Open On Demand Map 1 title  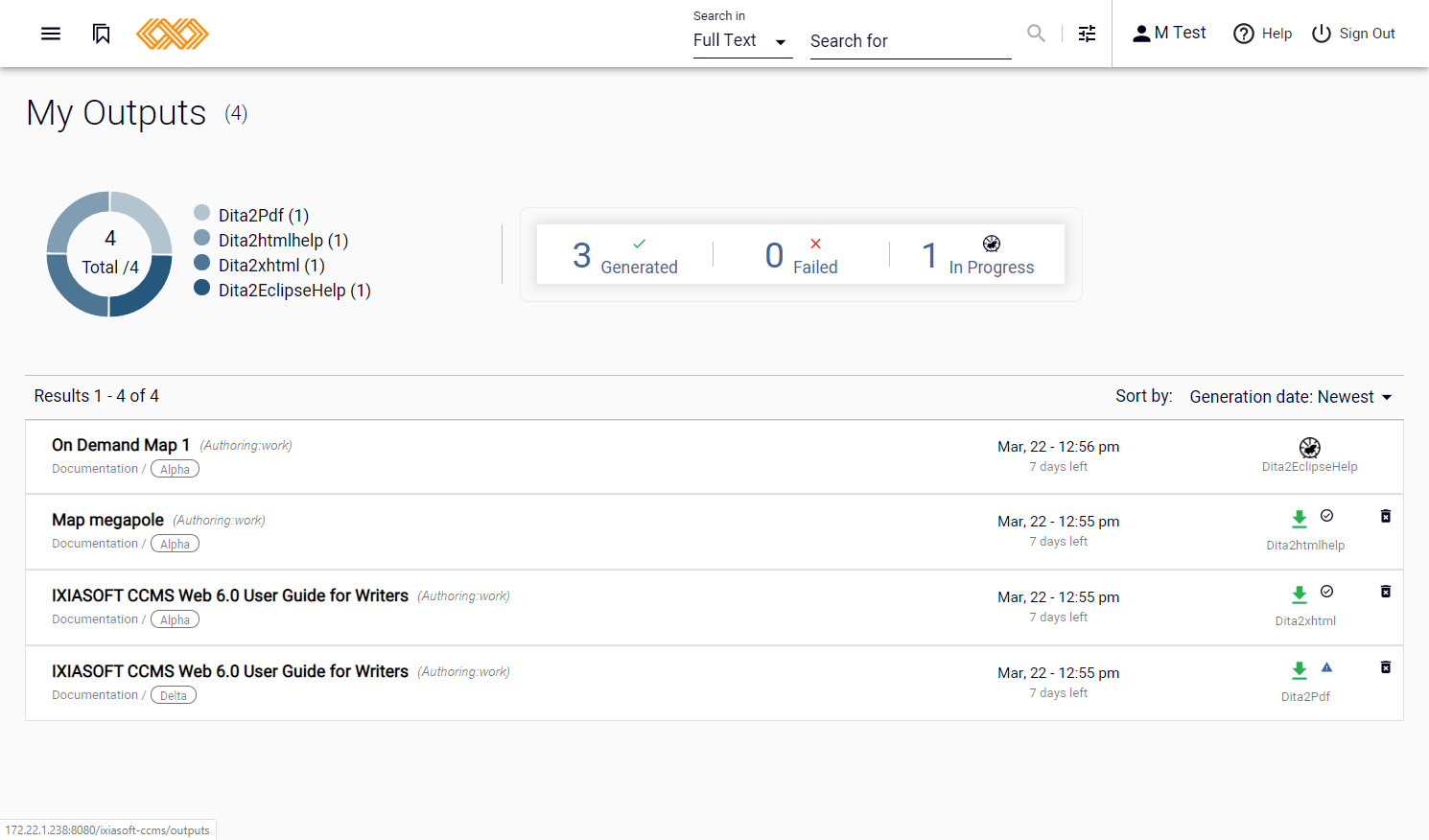pos(121,445)
